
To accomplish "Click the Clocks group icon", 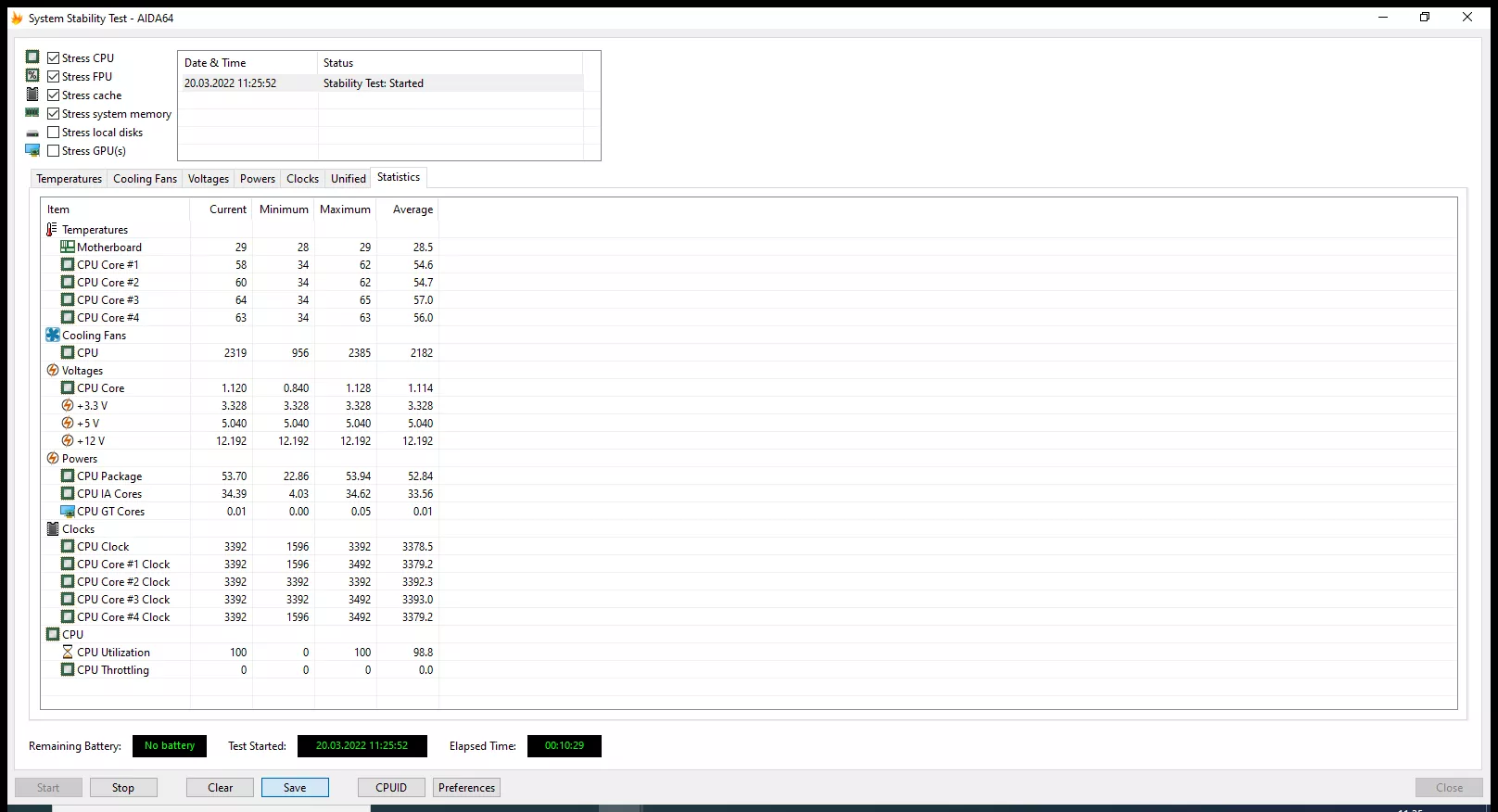I will 53,529.
